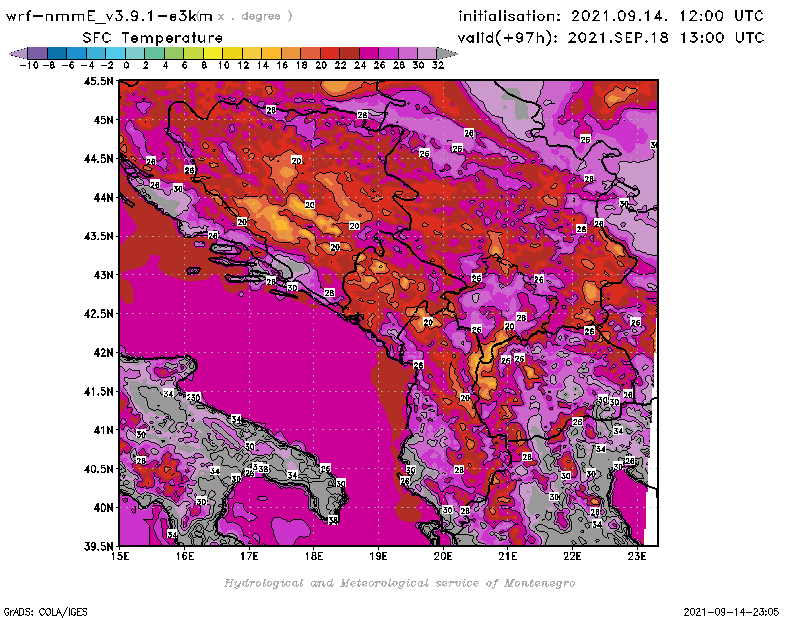Pick the legend swatch between 28 and 30
The height and width of the screenshot is (618, 800).
click(x=408, y=53)
